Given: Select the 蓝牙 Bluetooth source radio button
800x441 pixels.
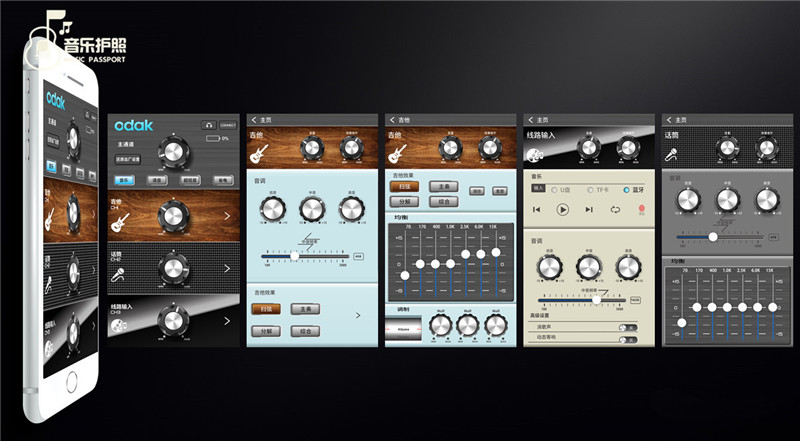Looking at the screenshot, I should tap(626, 190).
